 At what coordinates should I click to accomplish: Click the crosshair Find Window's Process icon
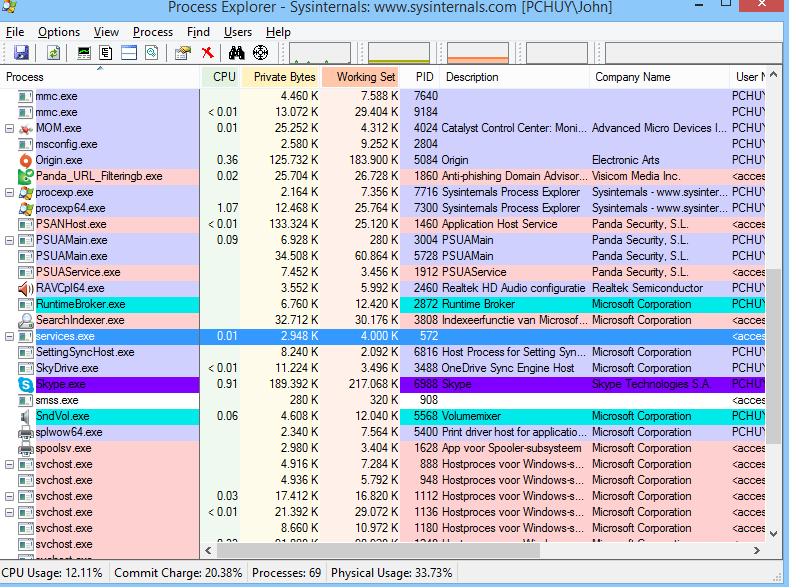pos(261,52)
